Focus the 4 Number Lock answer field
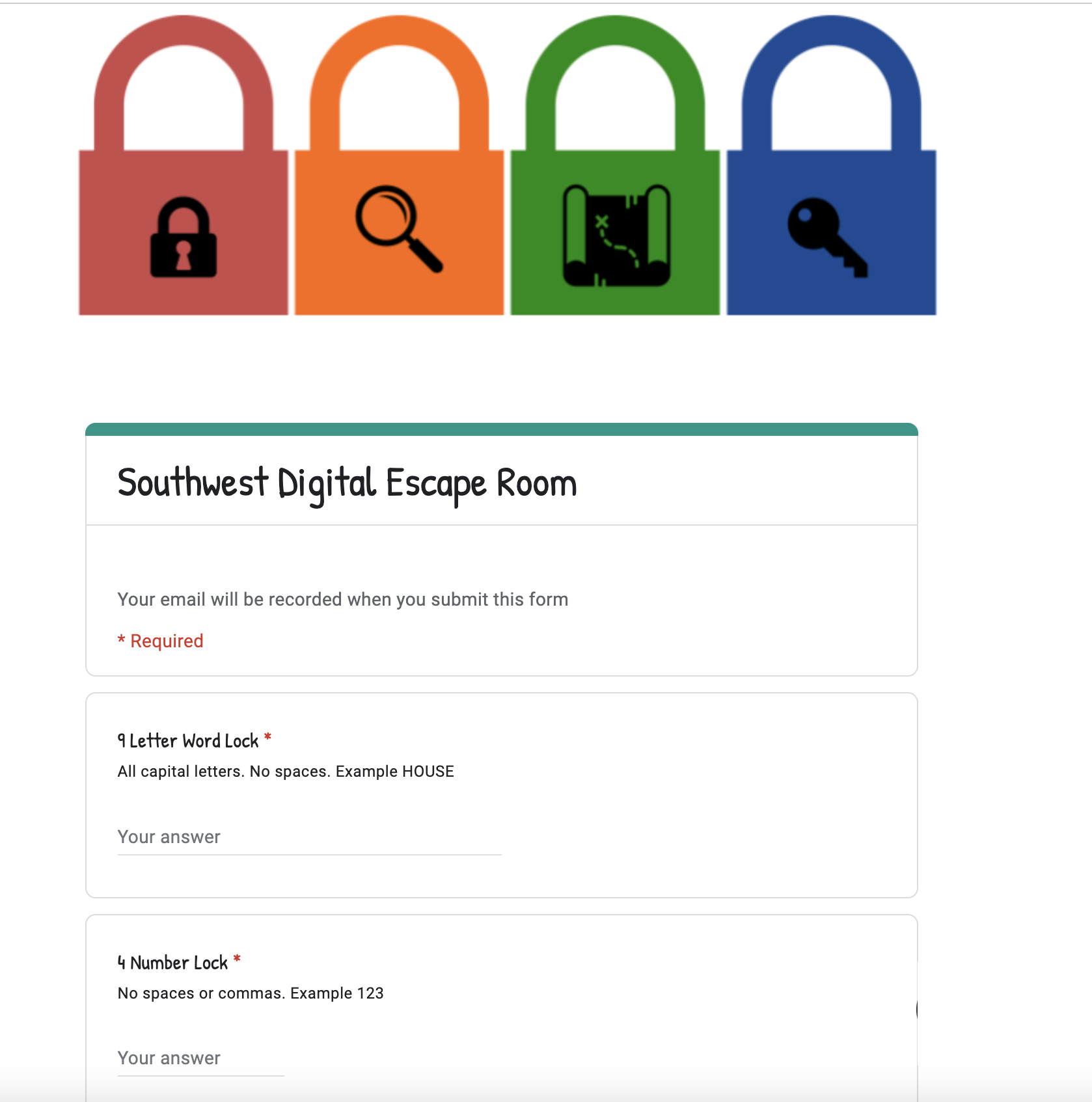 [x=200, y=1058]
